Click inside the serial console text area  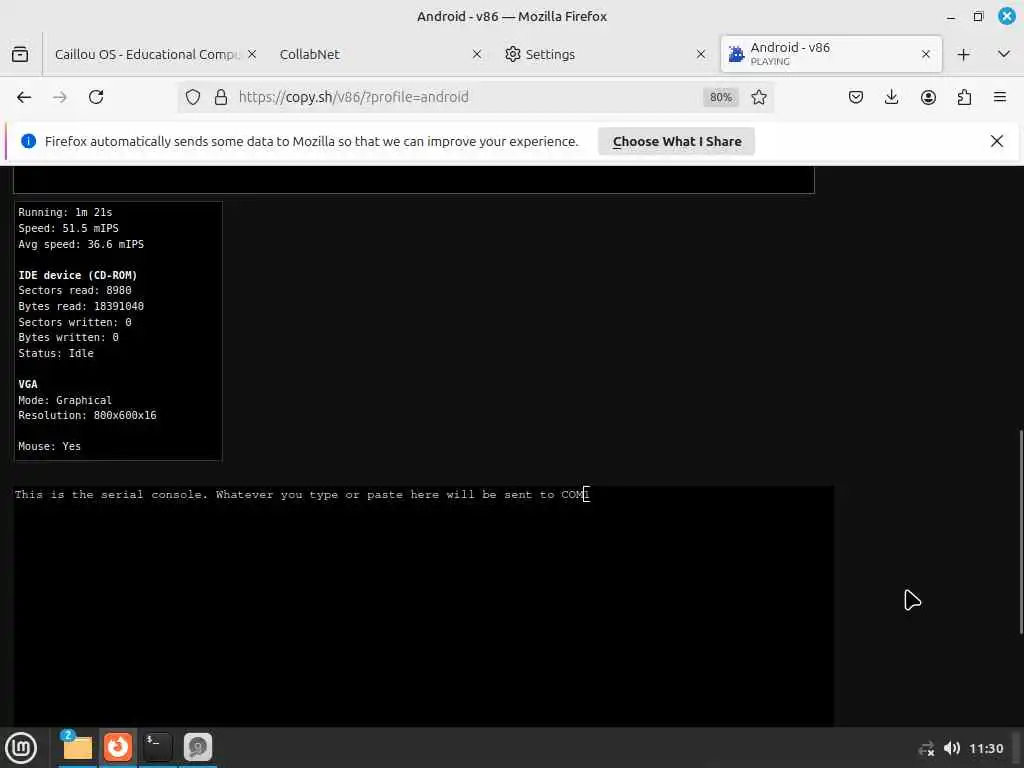pos(424,605)
